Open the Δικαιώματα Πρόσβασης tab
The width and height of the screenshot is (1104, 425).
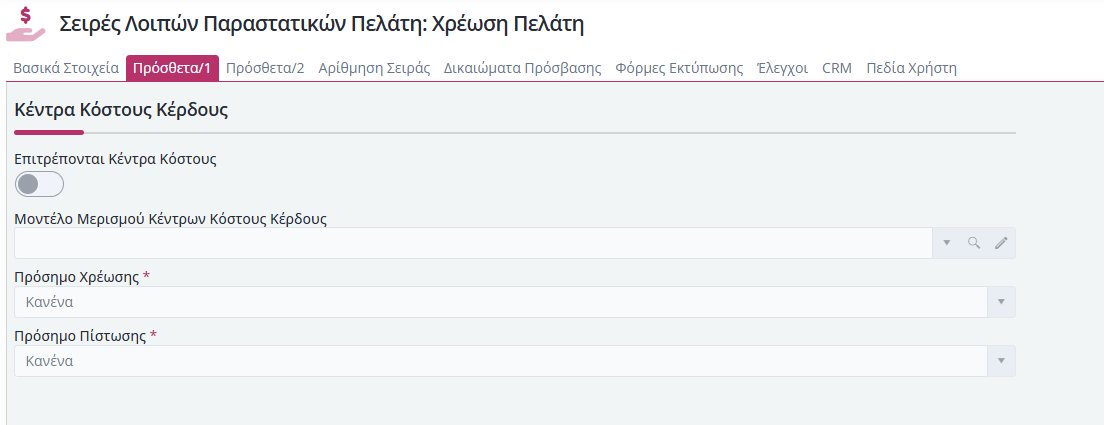(522, 68)
